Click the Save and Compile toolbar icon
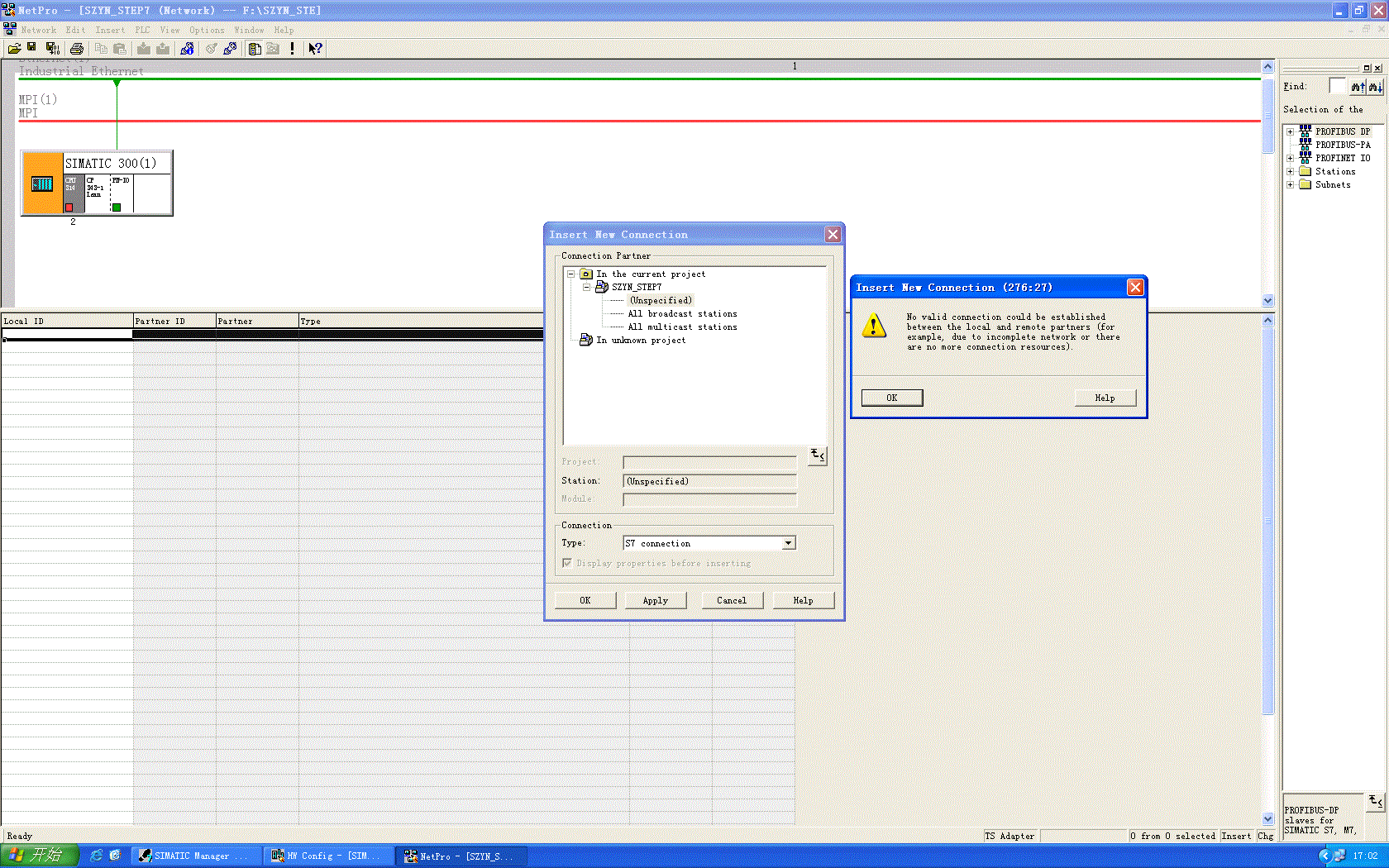The height and width of the screenshot is (868, 1389). [52, 49]
